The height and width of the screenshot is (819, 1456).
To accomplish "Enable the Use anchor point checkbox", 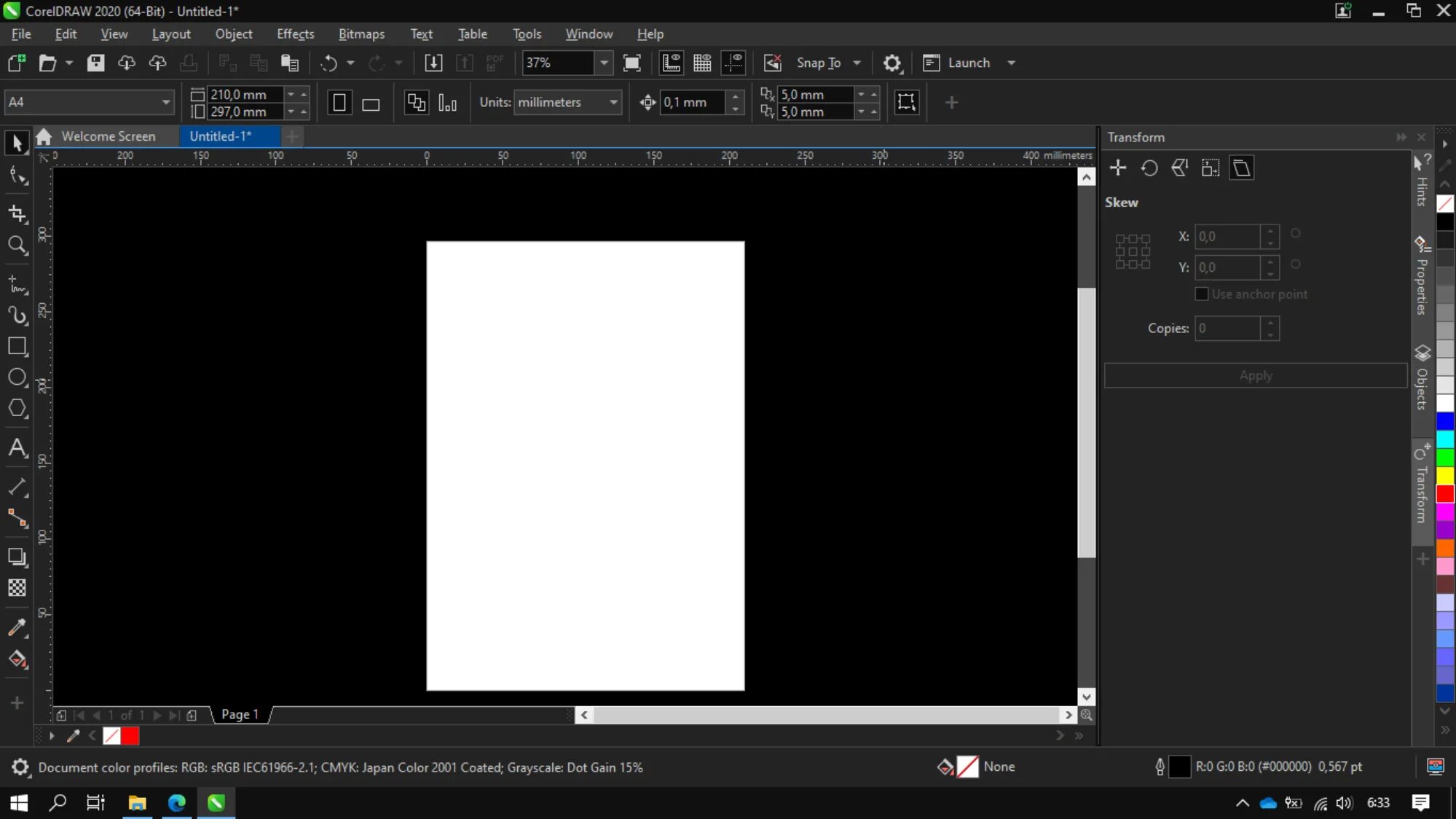I will (x=1202, y=294).
